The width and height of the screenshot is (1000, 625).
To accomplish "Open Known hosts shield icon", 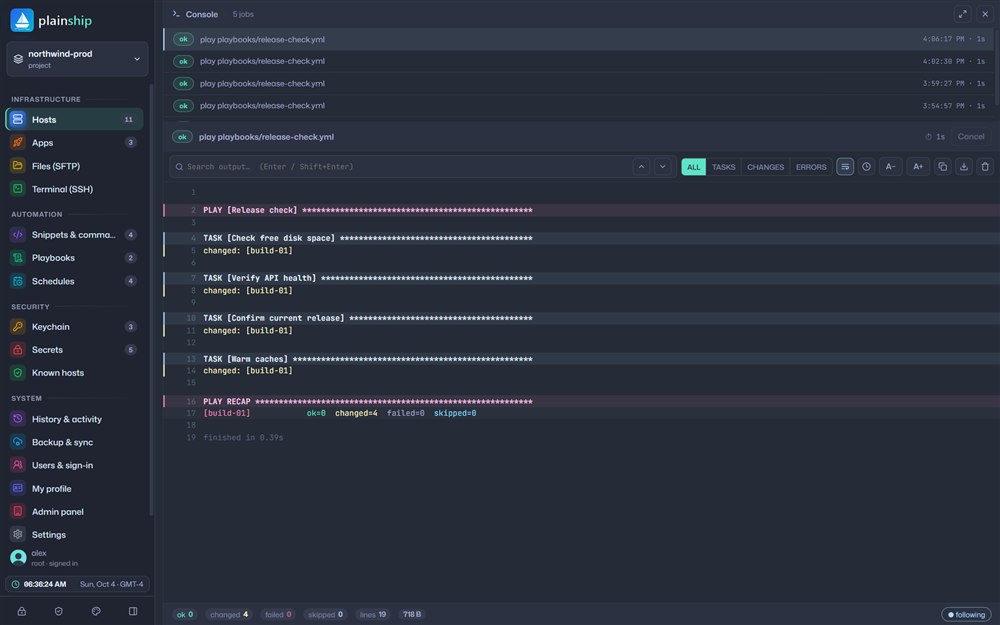I will [x=18, y=373].
